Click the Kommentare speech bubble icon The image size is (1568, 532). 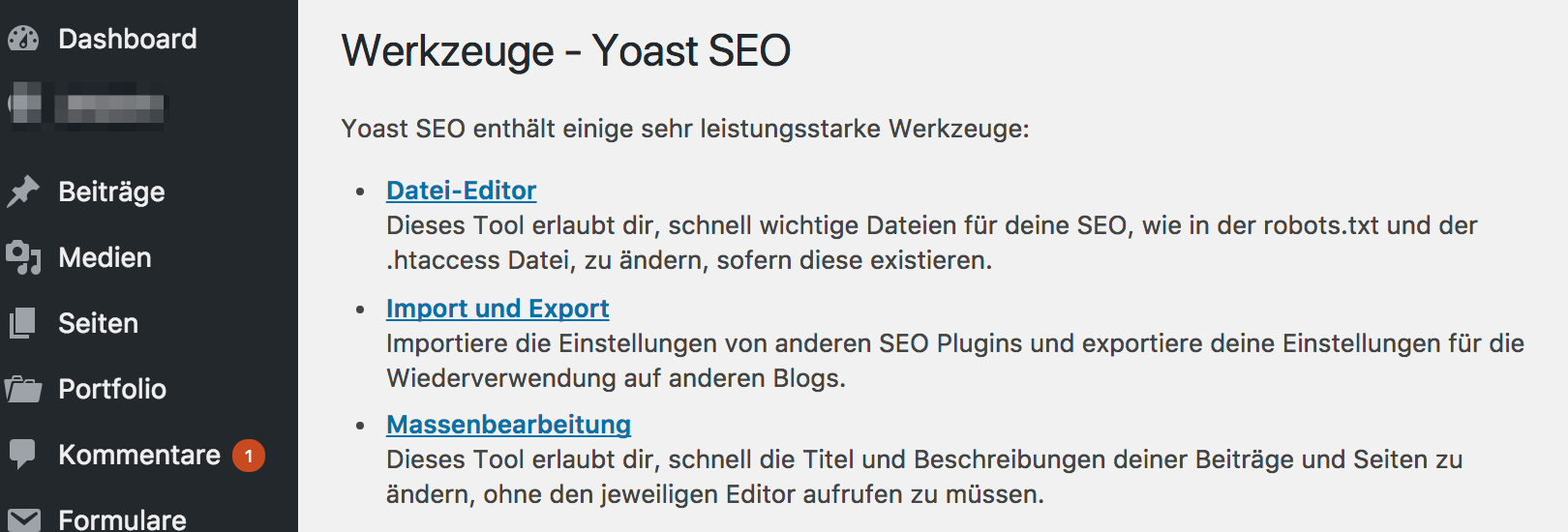point(23,454)
